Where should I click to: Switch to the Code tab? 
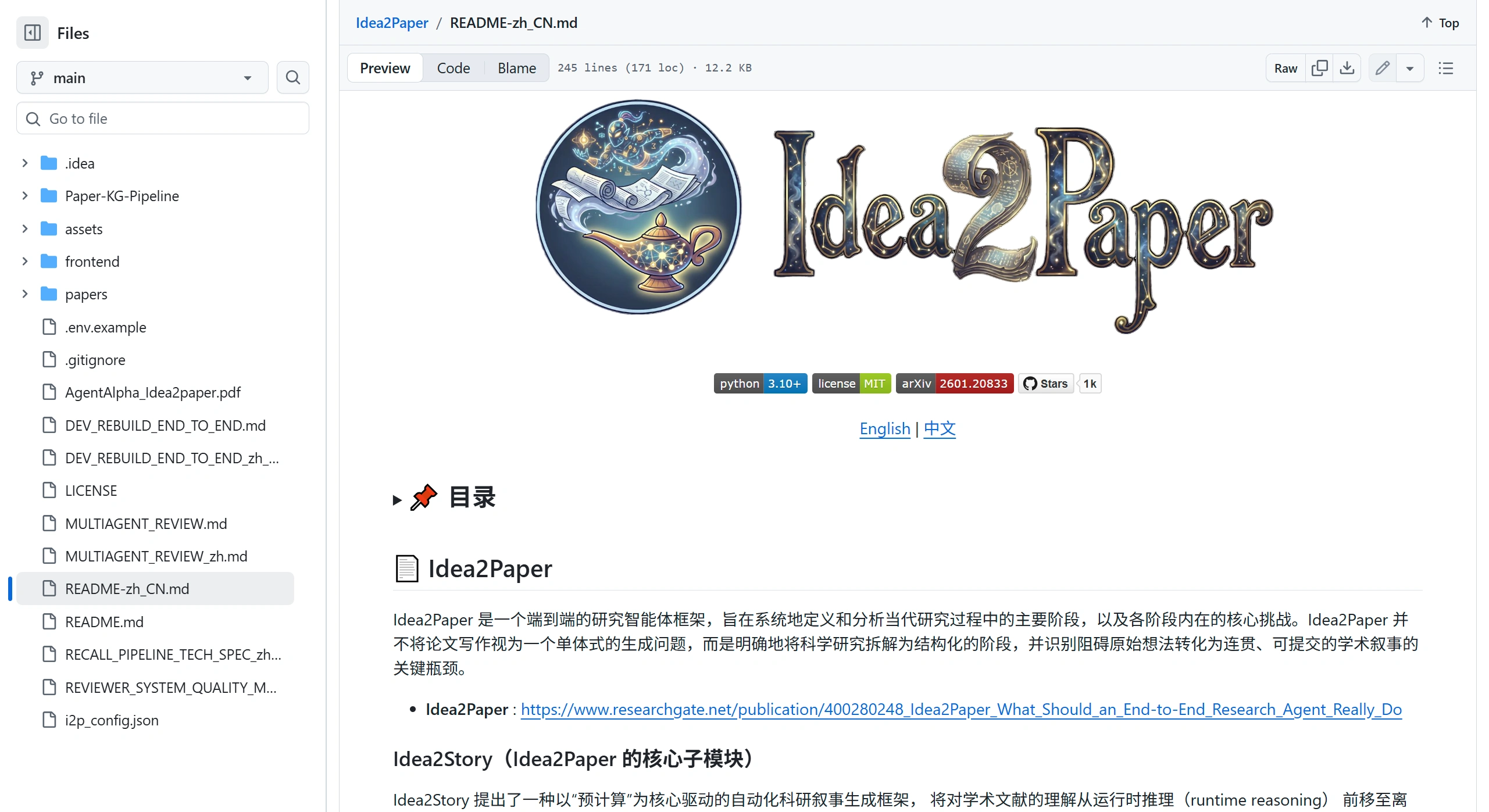tap(454, 67)
